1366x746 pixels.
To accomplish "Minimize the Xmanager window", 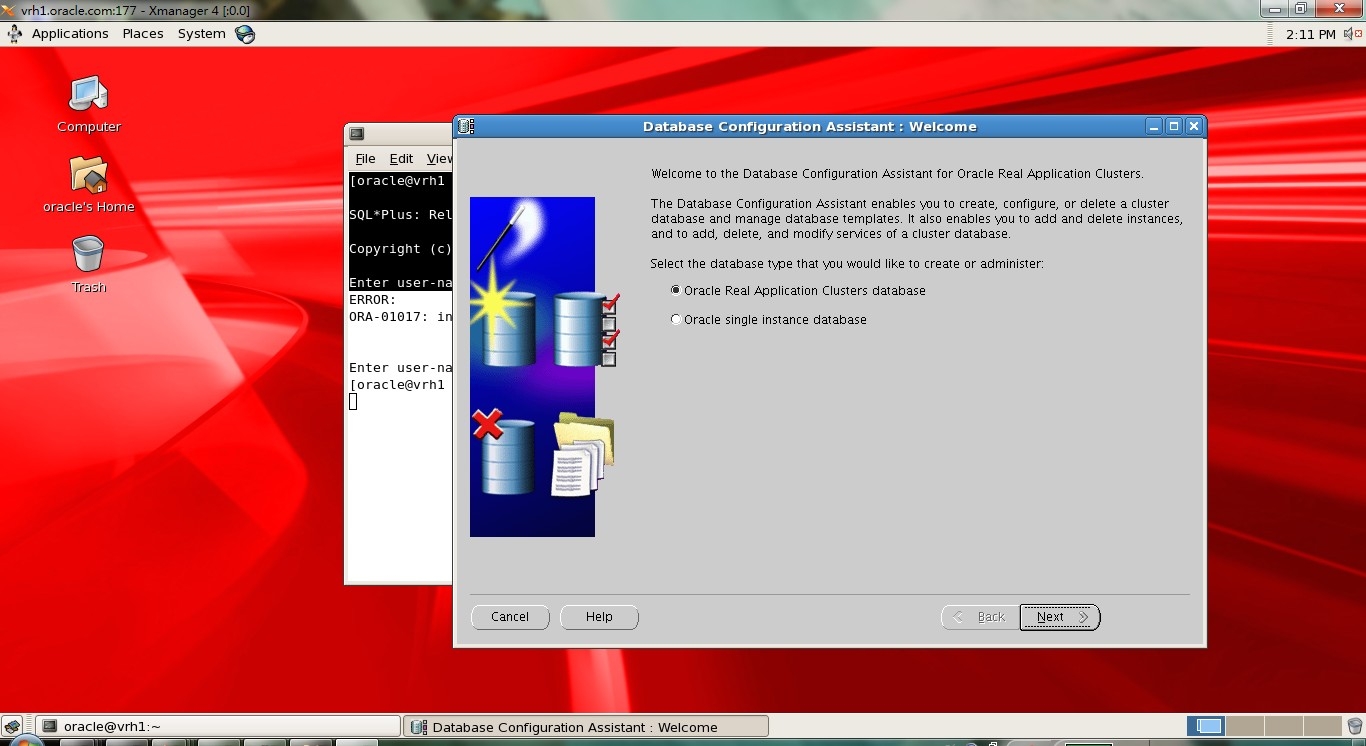I will (x=1272, y=9).
